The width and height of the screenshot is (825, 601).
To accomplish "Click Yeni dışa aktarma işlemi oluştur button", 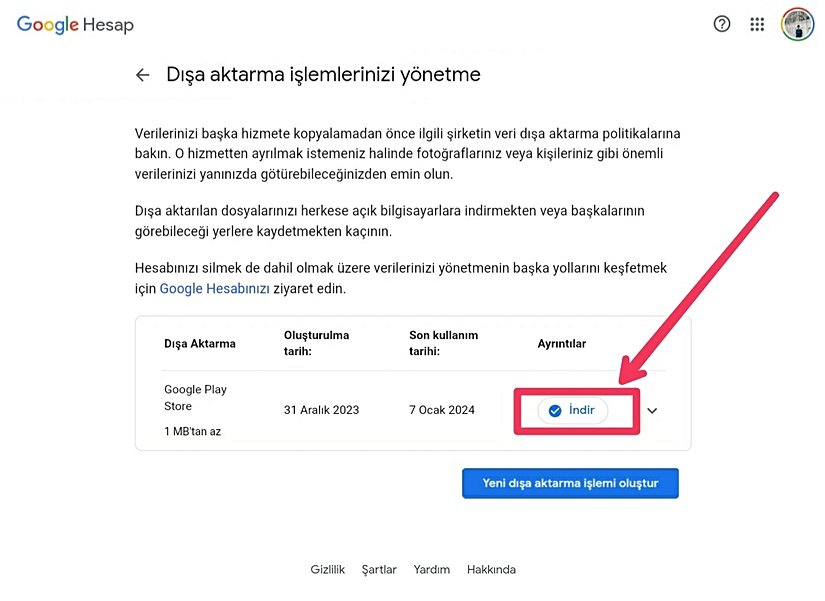I will pos(570,483).
